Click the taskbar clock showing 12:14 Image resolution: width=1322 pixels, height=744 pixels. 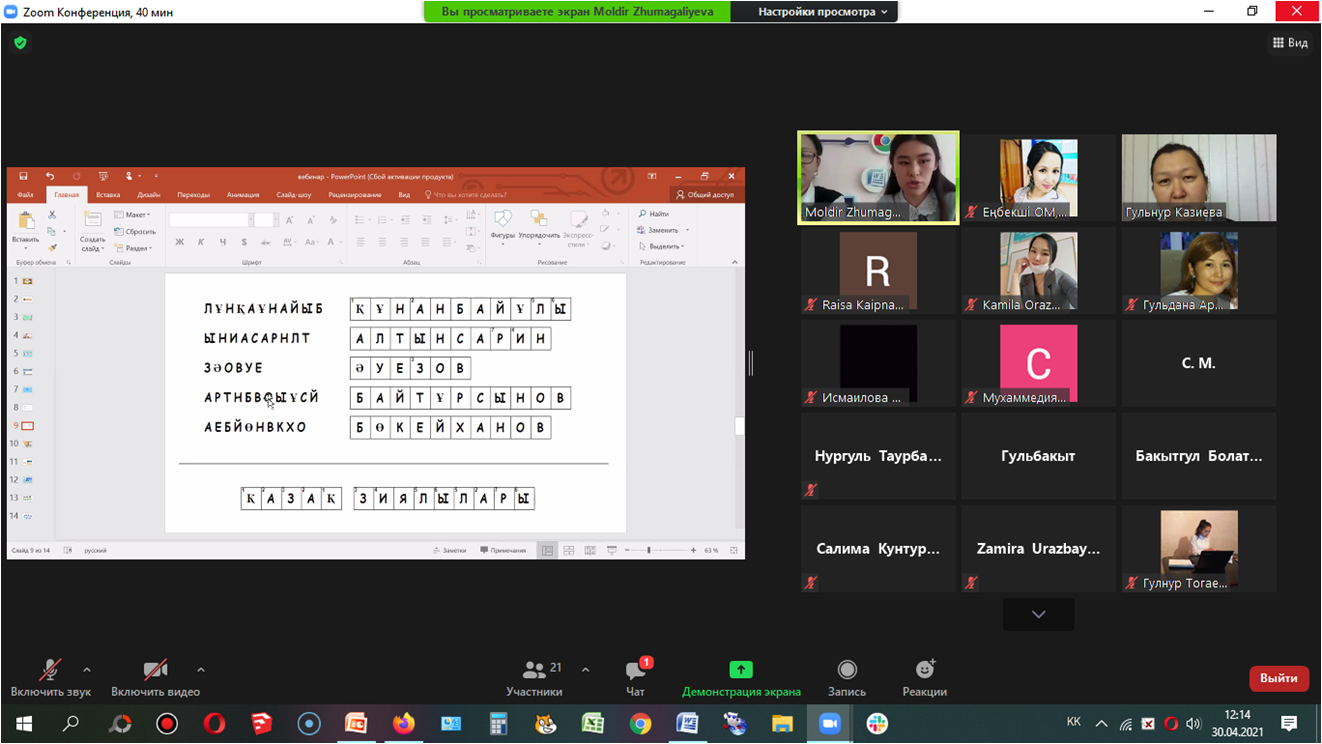pos(1237,723)
